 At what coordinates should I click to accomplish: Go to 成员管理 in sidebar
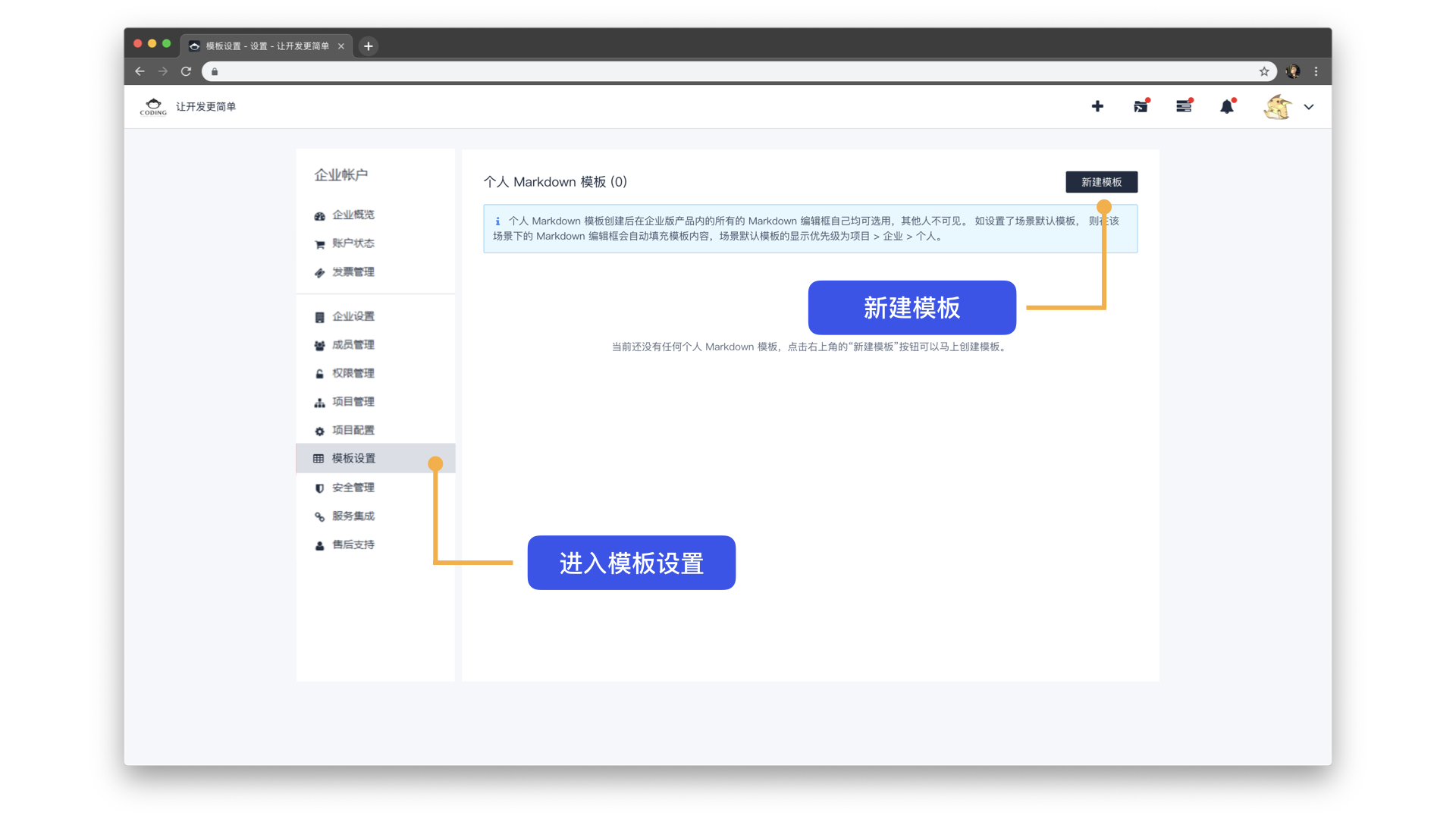[353, 344]
